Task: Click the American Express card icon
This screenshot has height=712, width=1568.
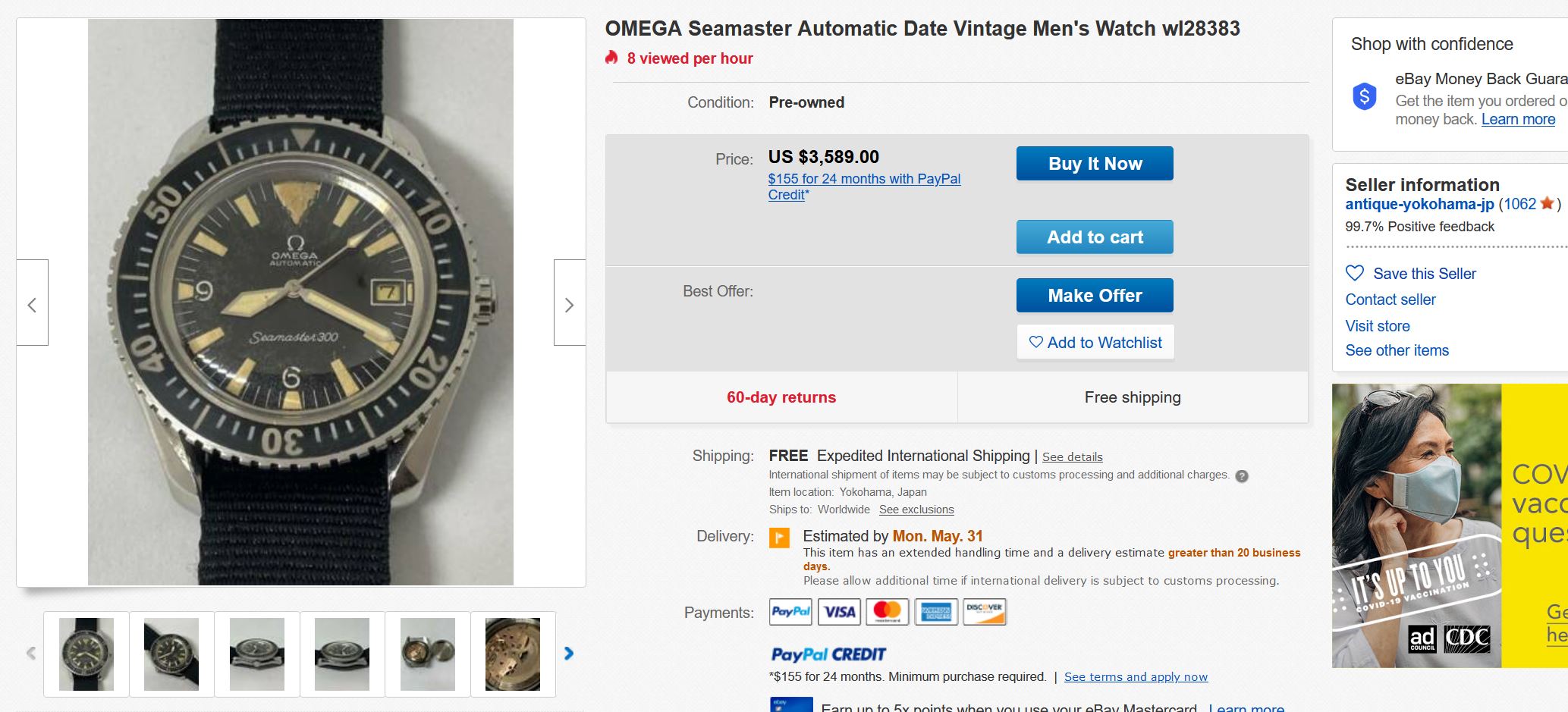Action: (x=935, y=612)
